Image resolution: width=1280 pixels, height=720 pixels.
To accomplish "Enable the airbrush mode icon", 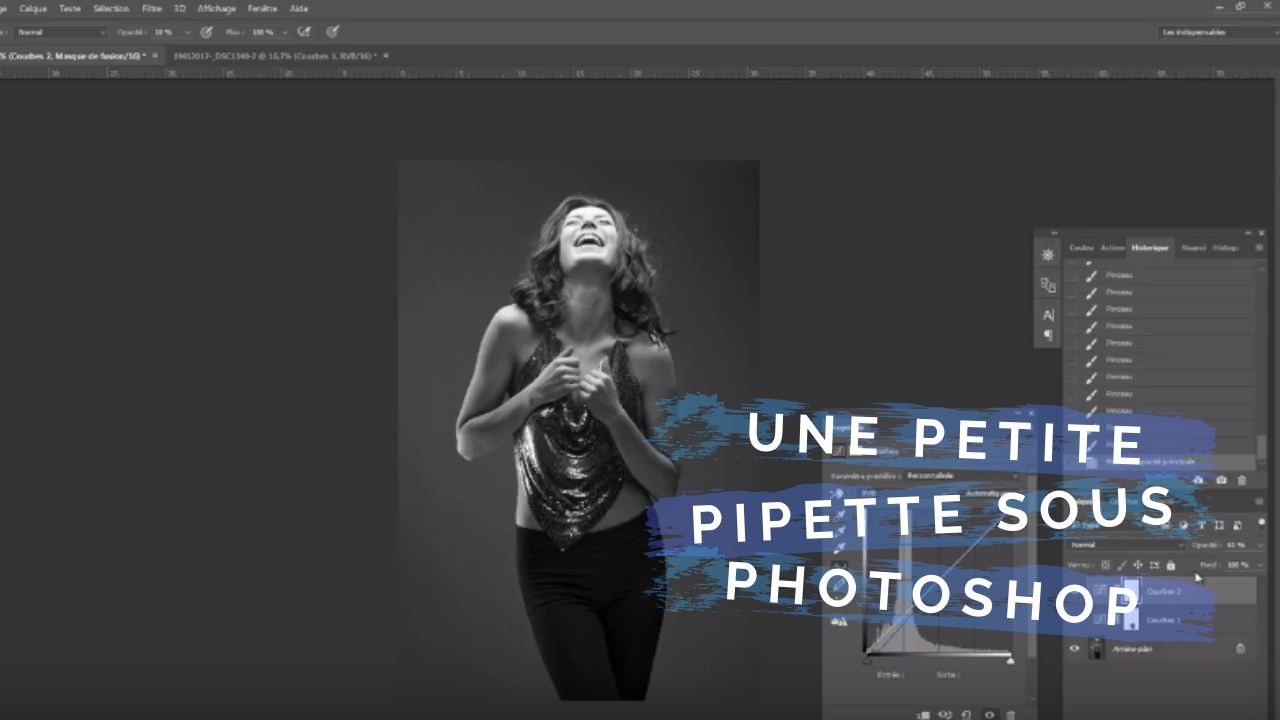I will tap(304, 32).
